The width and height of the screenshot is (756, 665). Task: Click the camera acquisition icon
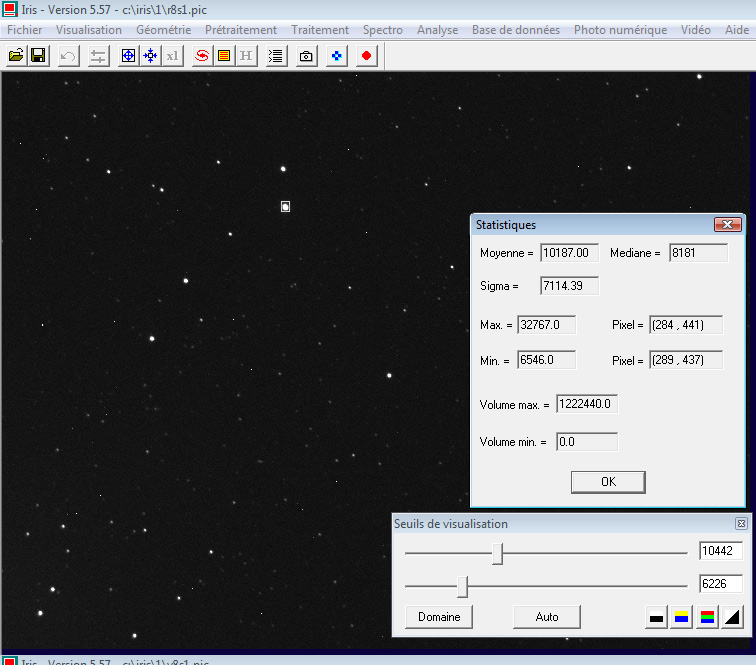pyautogui.click(x=306, y=56)
